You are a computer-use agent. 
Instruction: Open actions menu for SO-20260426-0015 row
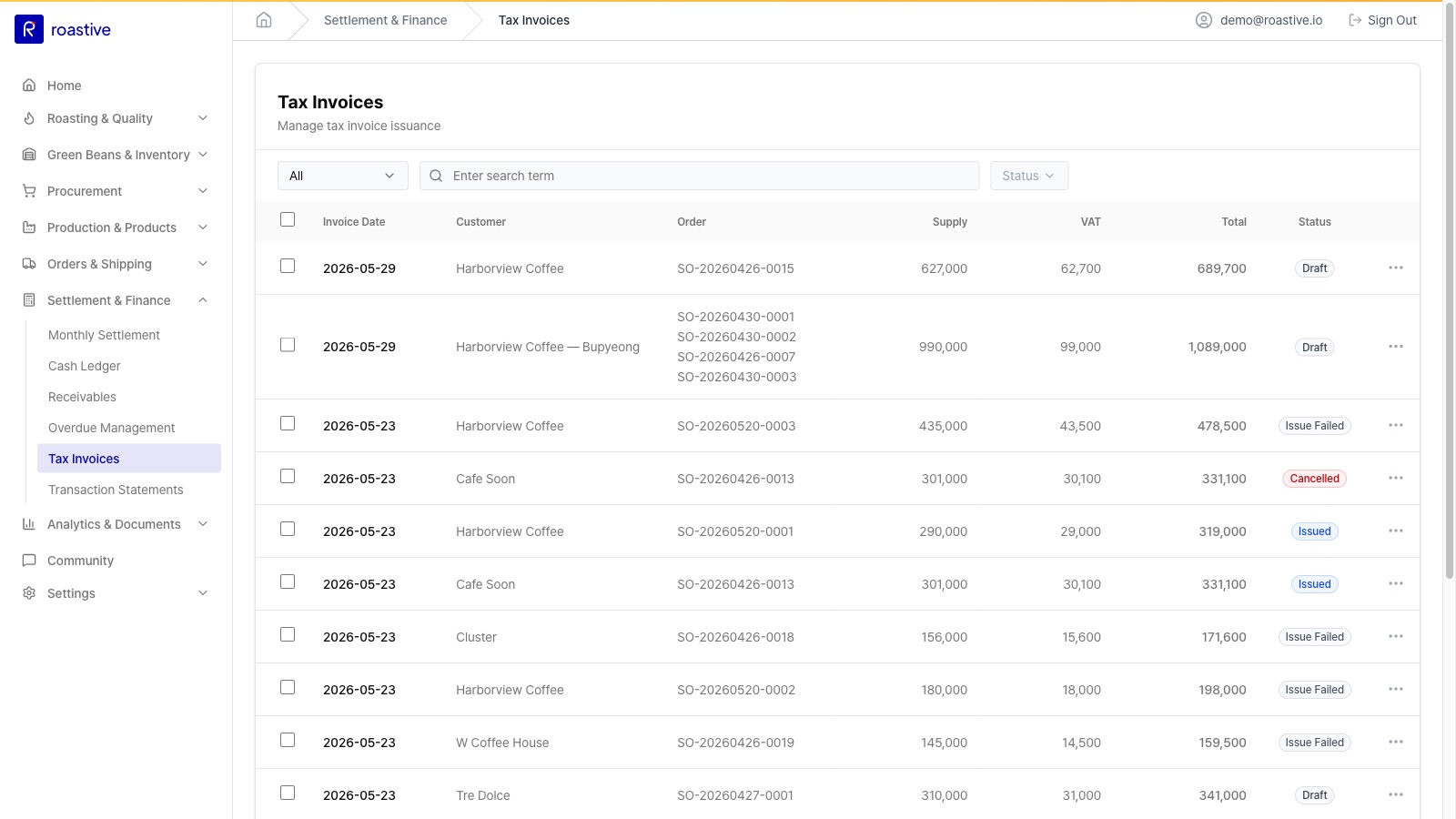1396,268
